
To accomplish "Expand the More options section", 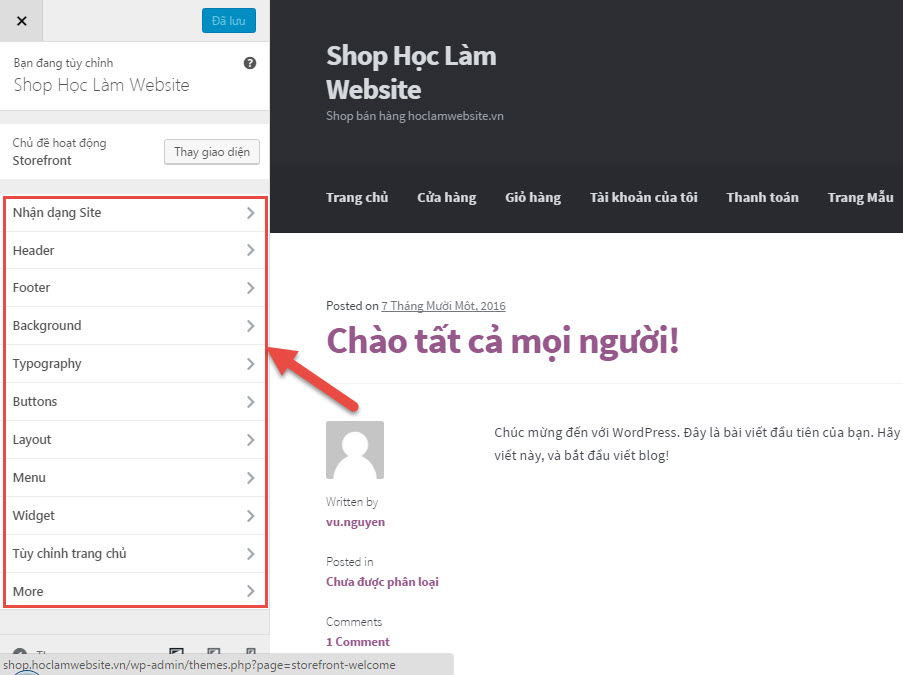I will [135, 591].
